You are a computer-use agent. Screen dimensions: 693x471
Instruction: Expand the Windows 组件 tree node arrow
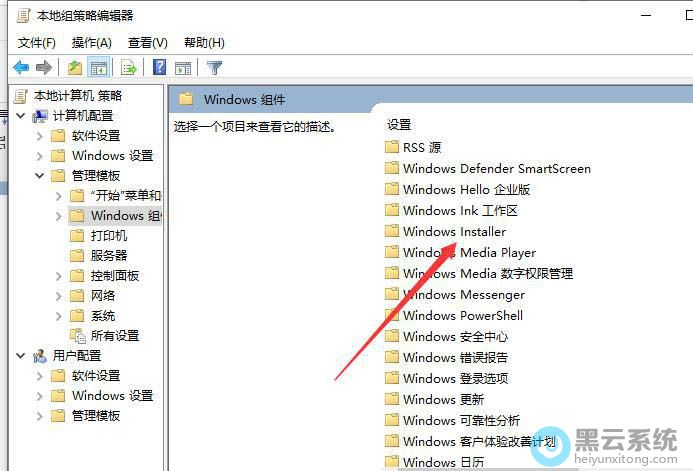click(58, 216)
